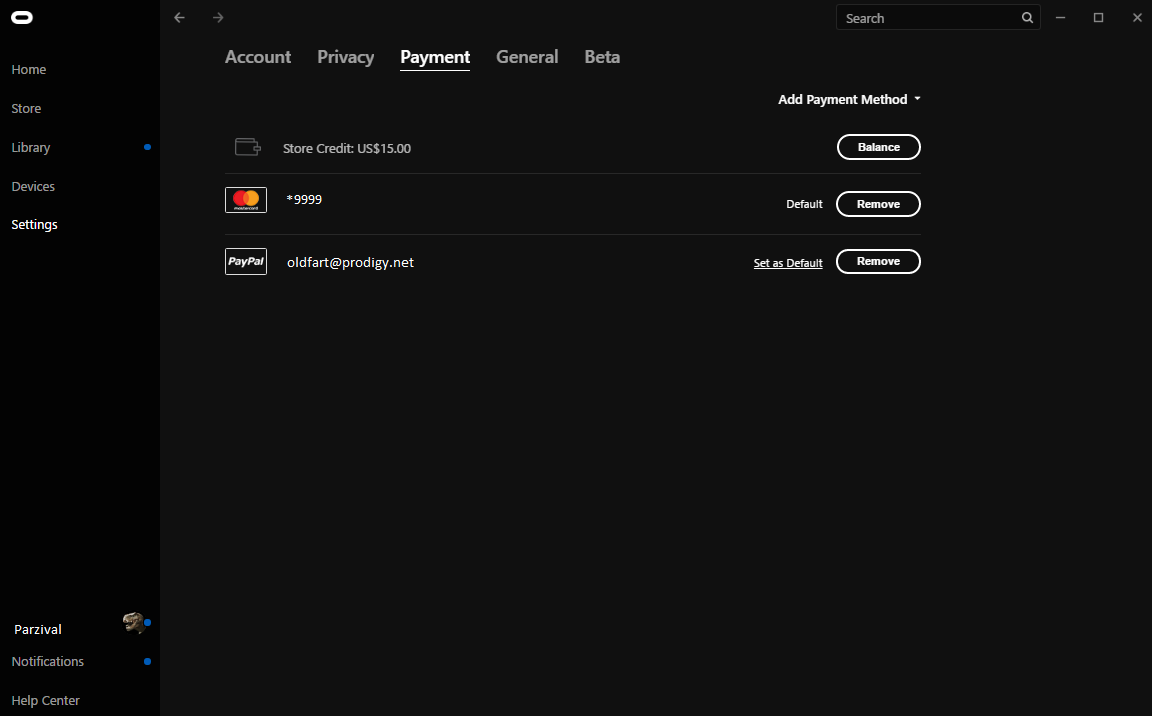The image size is (1152, 716).
Task: Open Parzival's profile avatar
Action: tap(133, 624)
